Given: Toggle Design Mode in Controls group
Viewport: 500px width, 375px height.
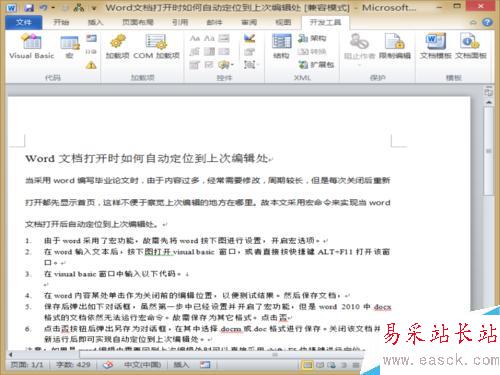Looking at the screenshot, I should click(249, 38).
